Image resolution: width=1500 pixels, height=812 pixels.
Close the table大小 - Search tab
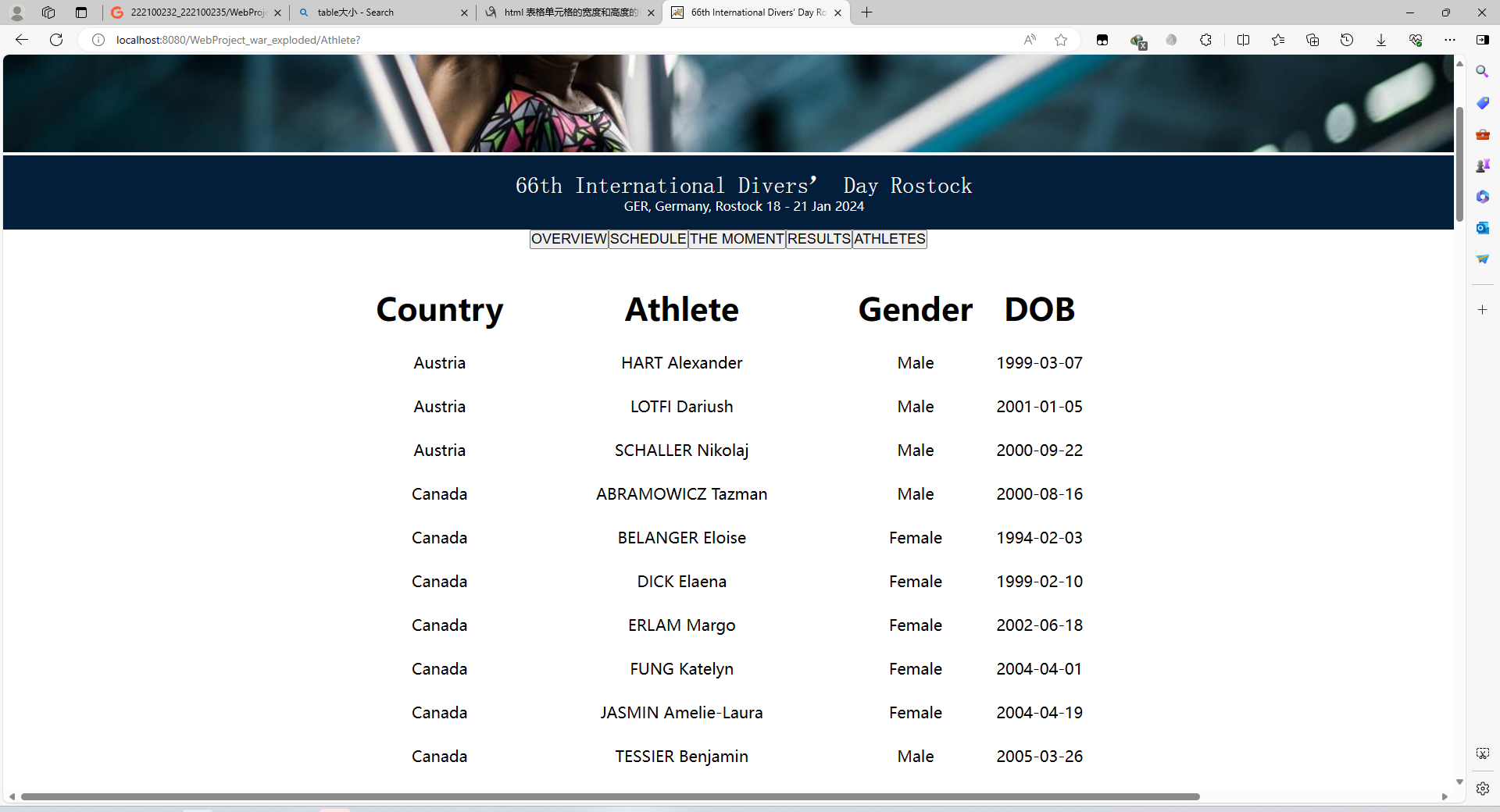point(464,12)
